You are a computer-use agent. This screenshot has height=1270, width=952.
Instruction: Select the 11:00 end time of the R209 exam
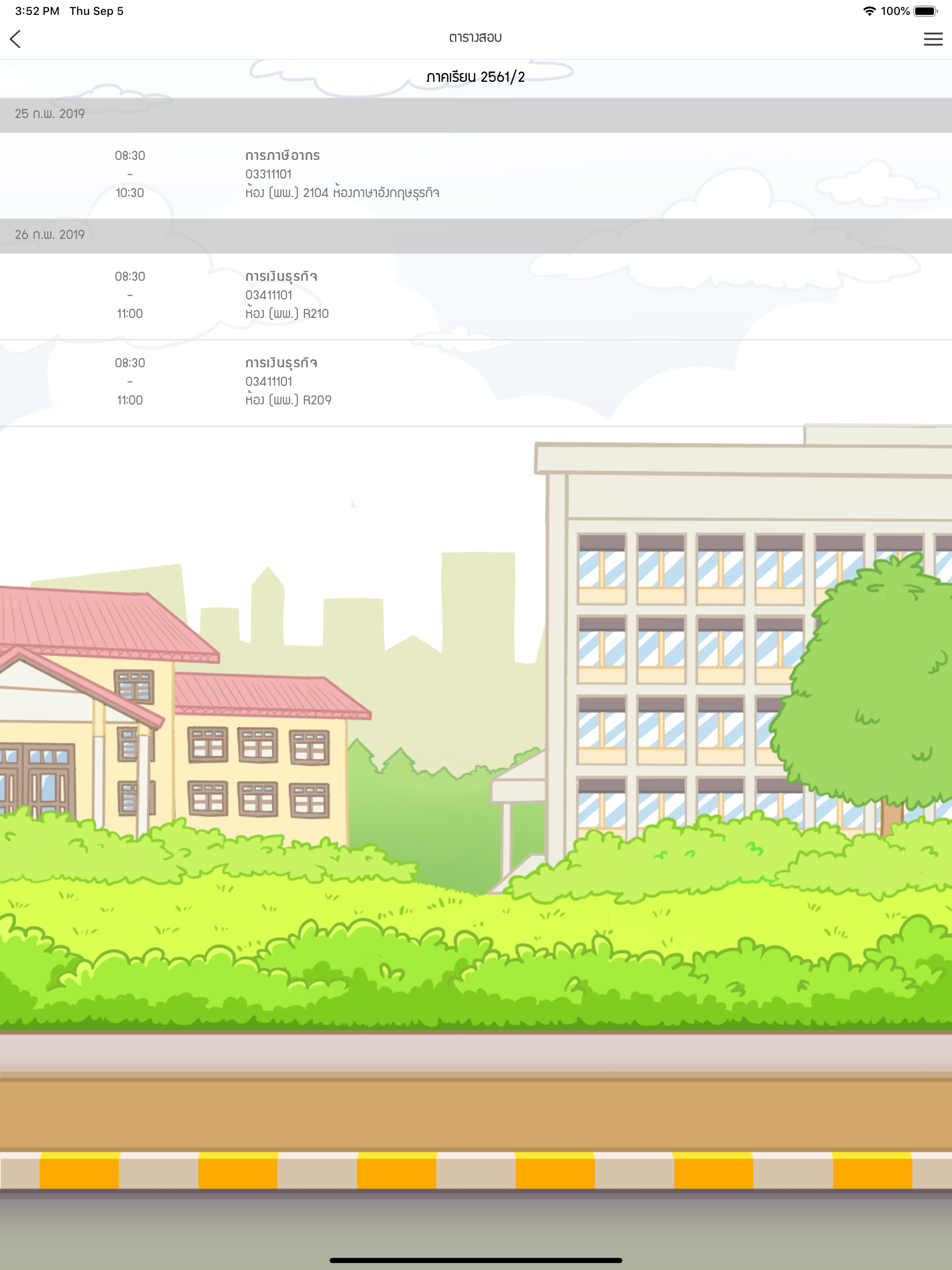[x=130, y=400]
